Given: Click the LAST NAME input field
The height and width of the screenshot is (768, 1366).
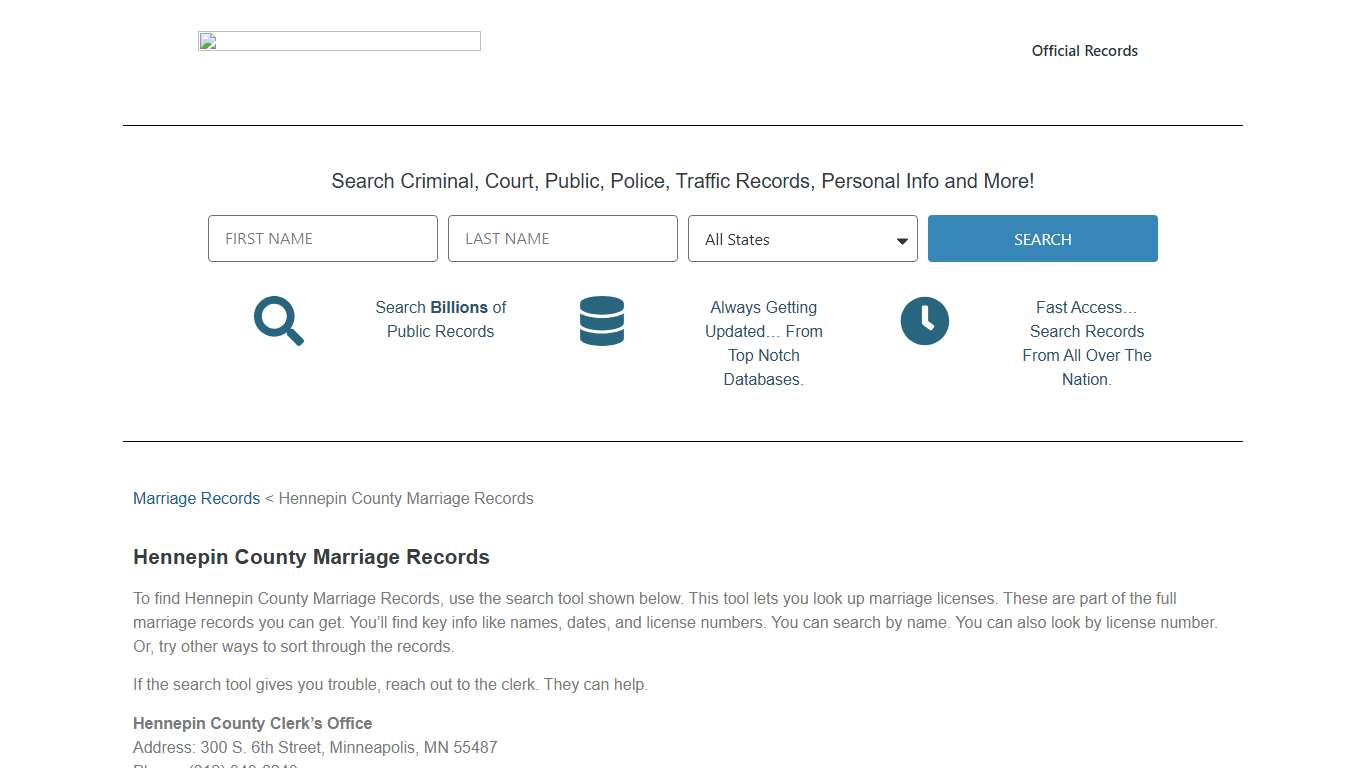Looking at the screenshot, I should pyautogui.click(x=562, y=238).
